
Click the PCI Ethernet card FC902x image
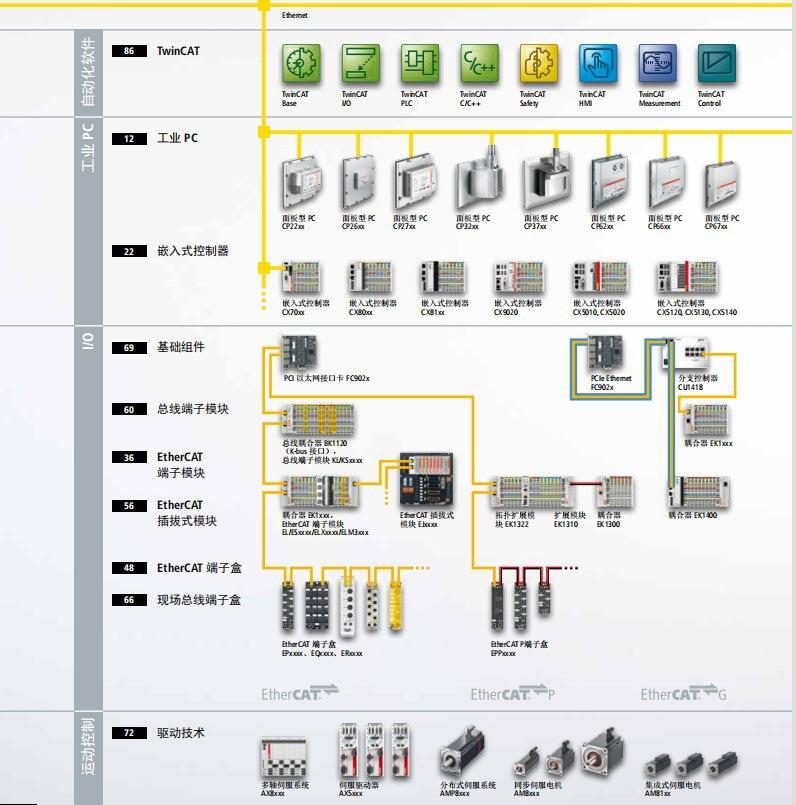pyautogui.click(x=299, y=352)
